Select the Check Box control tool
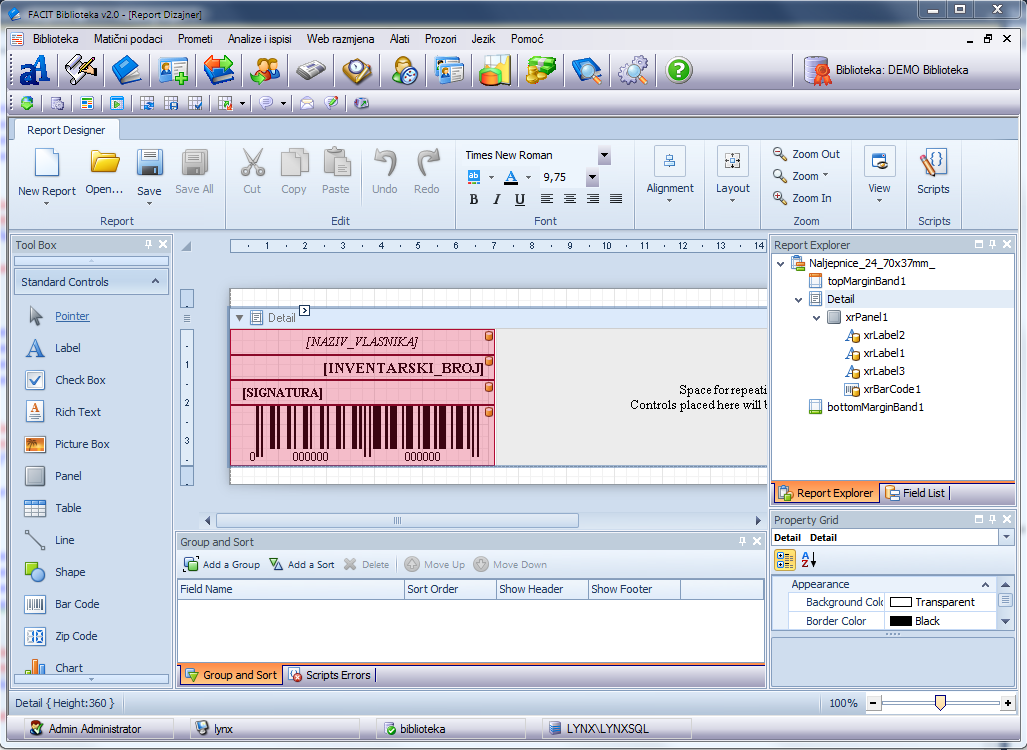Viewport: 1027px width, 750px height. pos(80,380)
